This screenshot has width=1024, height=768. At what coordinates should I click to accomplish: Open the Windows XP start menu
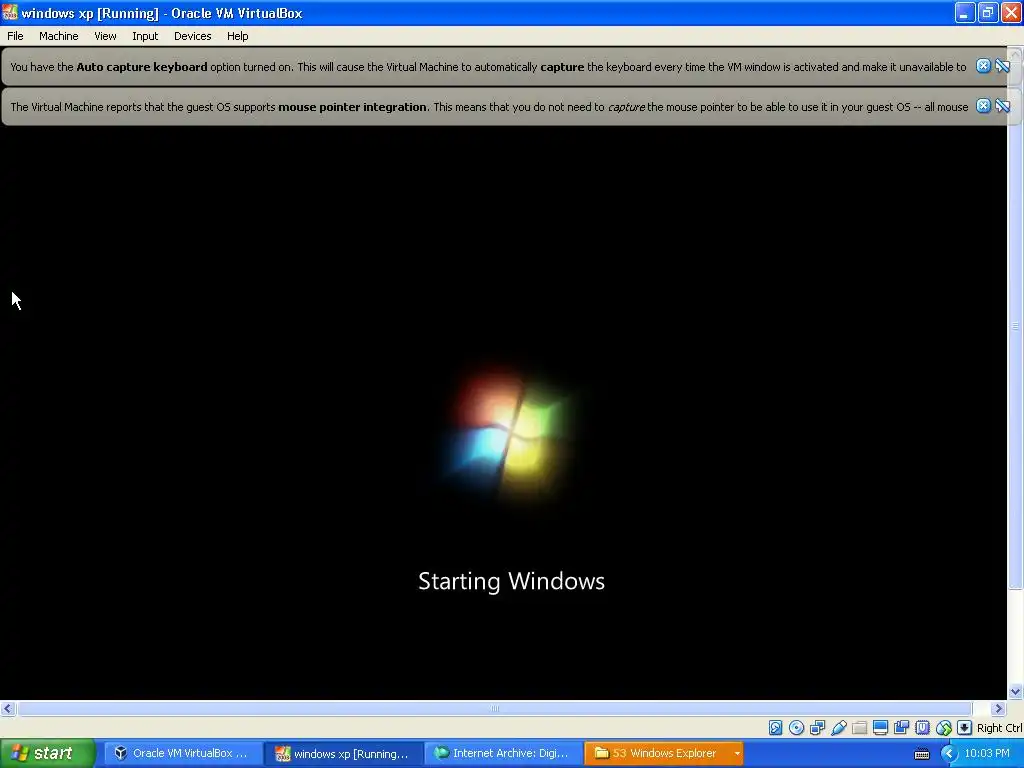[47, 754]
